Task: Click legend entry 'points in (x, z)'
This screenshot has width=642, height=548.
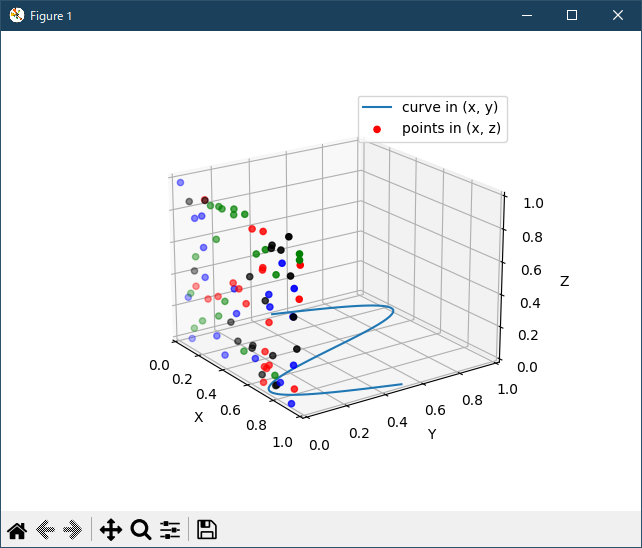Action: pyautogui.click(x=451, y=129)
